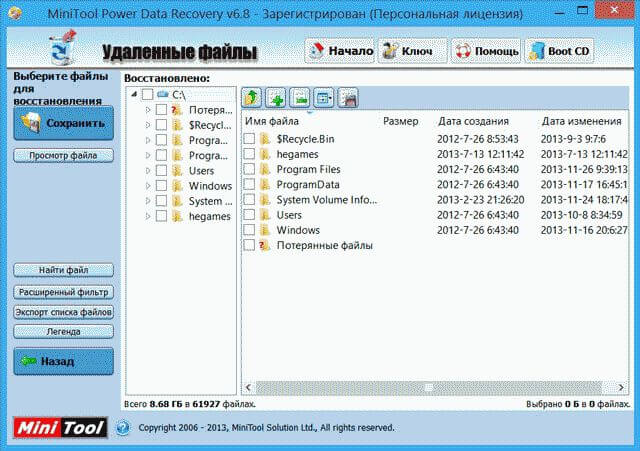Expand the Windows node in the tree
The height and width of the screenshot is (451, 640).
coord(148,186)
